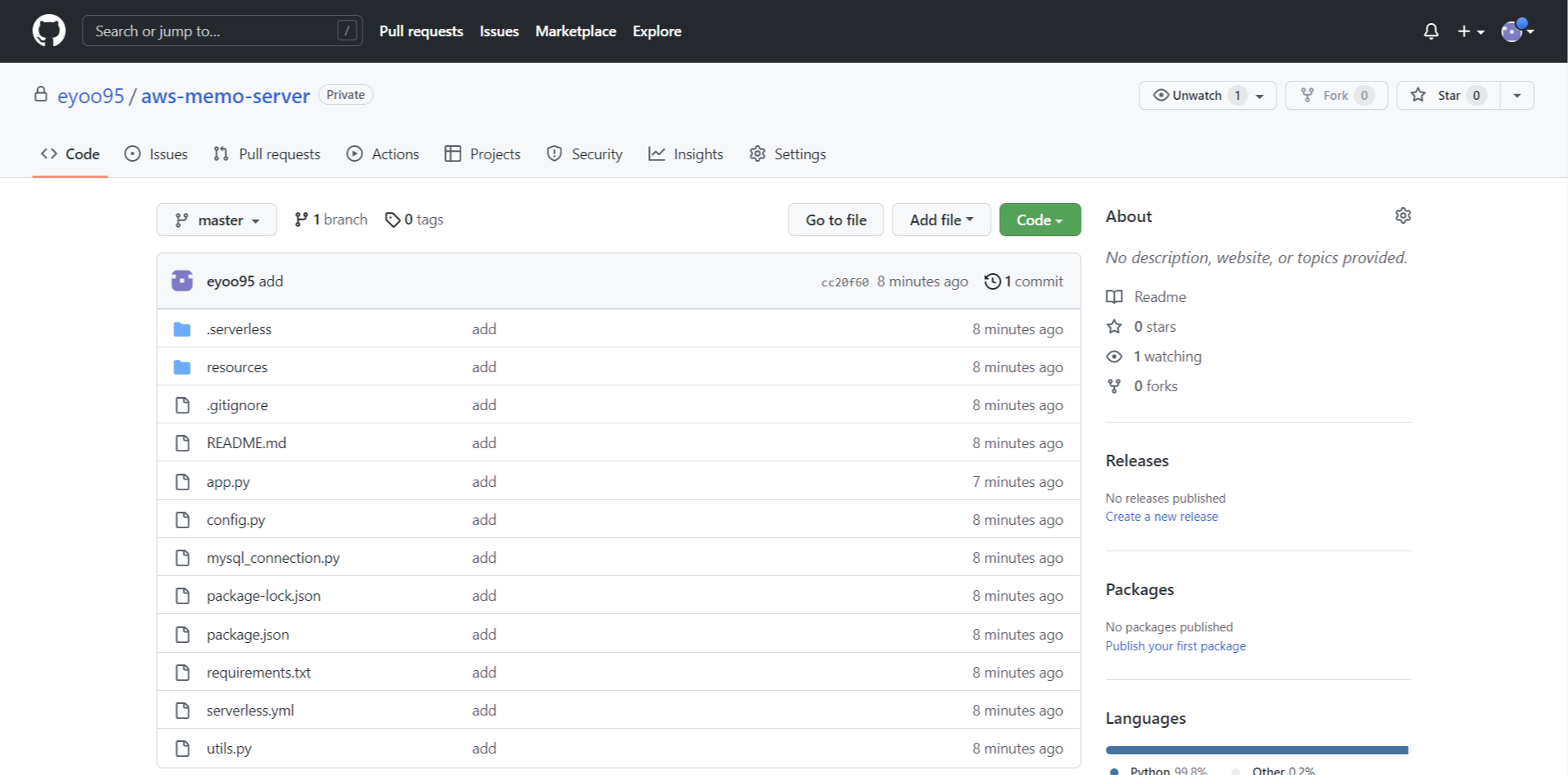
Task: Open Explore in the top navigation
Action: click(656, 31)
